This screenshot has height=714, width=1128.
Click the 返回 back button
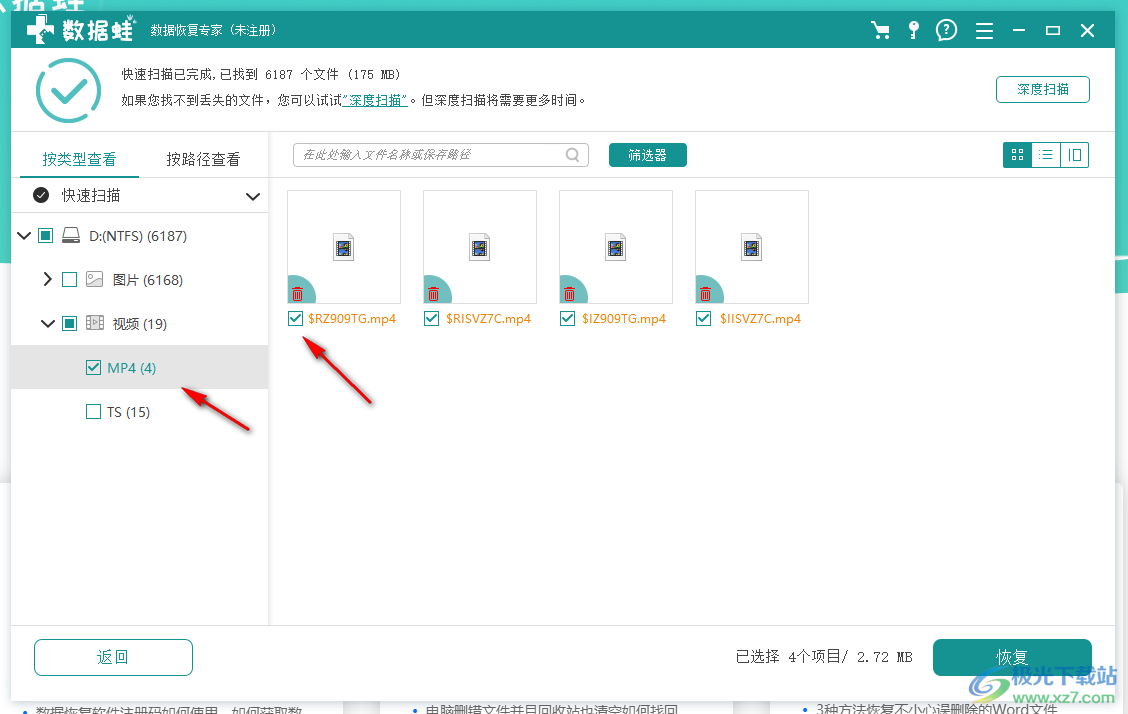[x=113, y=657]
